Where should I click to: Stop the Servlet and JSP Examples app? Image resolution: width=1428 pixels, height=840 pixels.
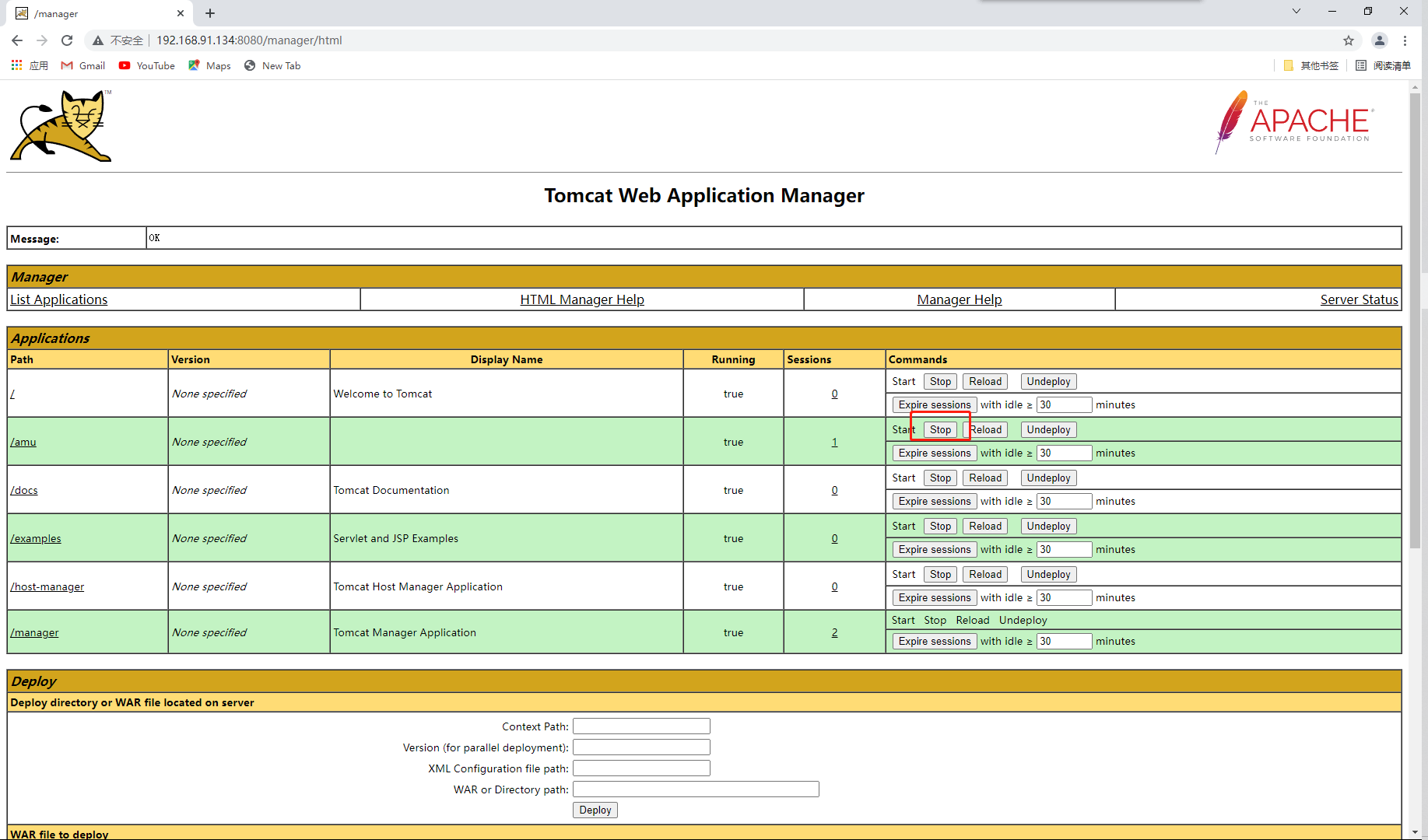(940, 526)
